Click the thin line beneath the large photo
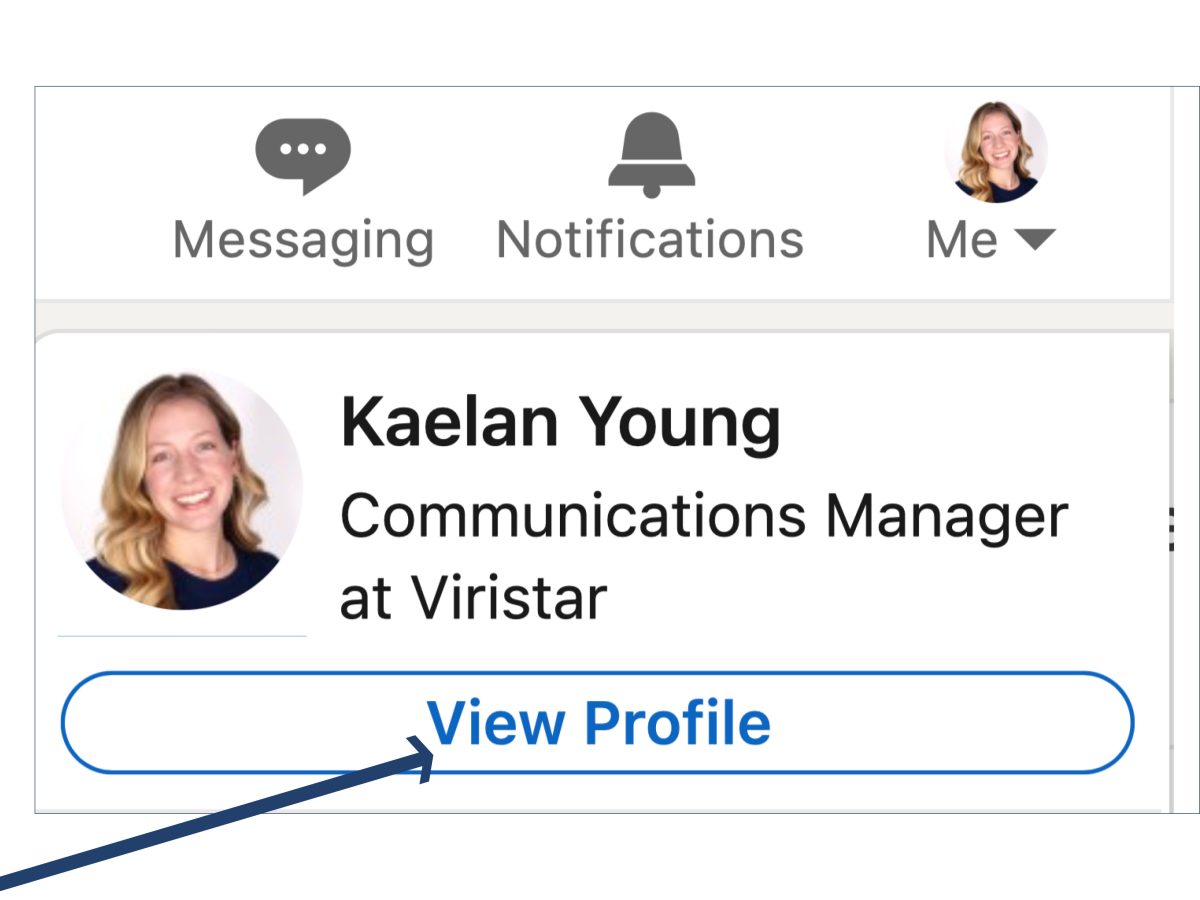The height and width of the screenshot is (900, 1200). 182,635
